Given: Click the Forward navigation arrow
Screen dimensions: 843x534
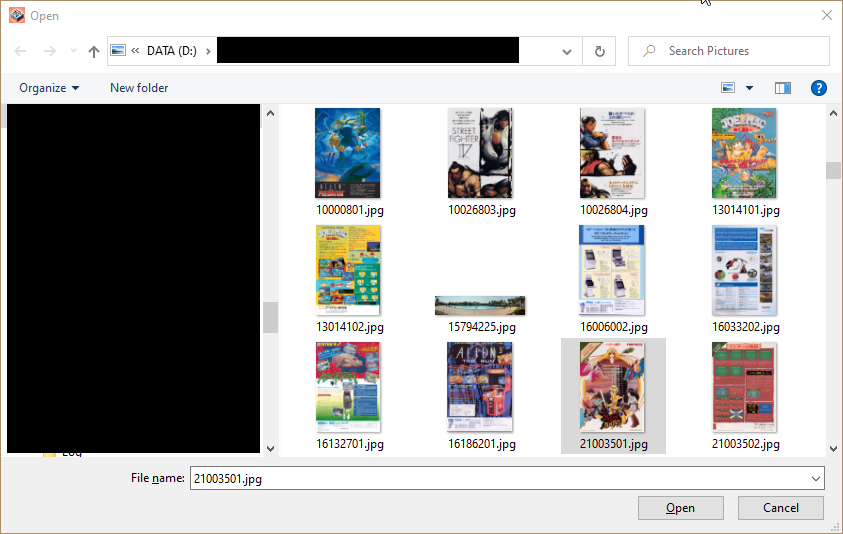Looking at the screenshot, I should point(49,51).
